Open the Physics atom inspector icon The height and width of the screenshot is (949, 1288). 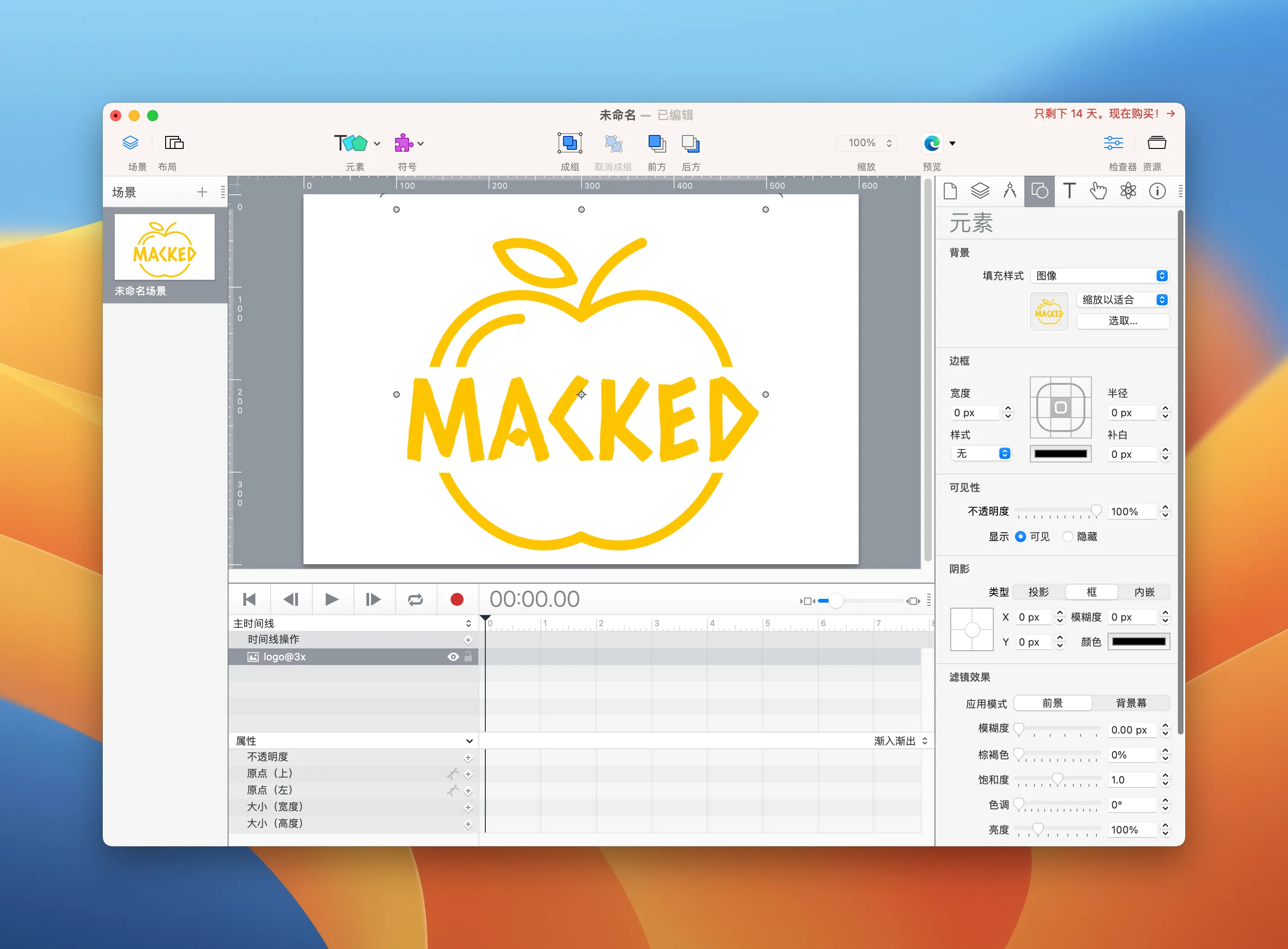coord(1128,191)
